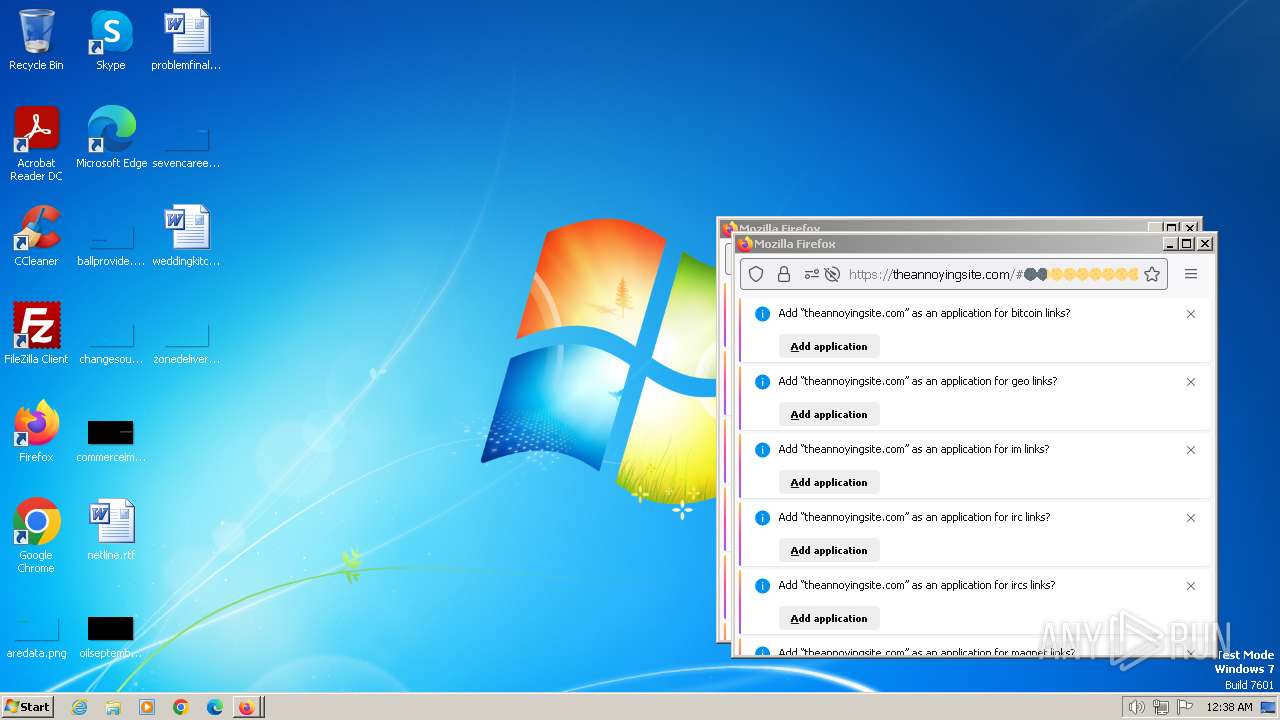
Task: Add application for ircs links
Action: click(x=829, y=618)
